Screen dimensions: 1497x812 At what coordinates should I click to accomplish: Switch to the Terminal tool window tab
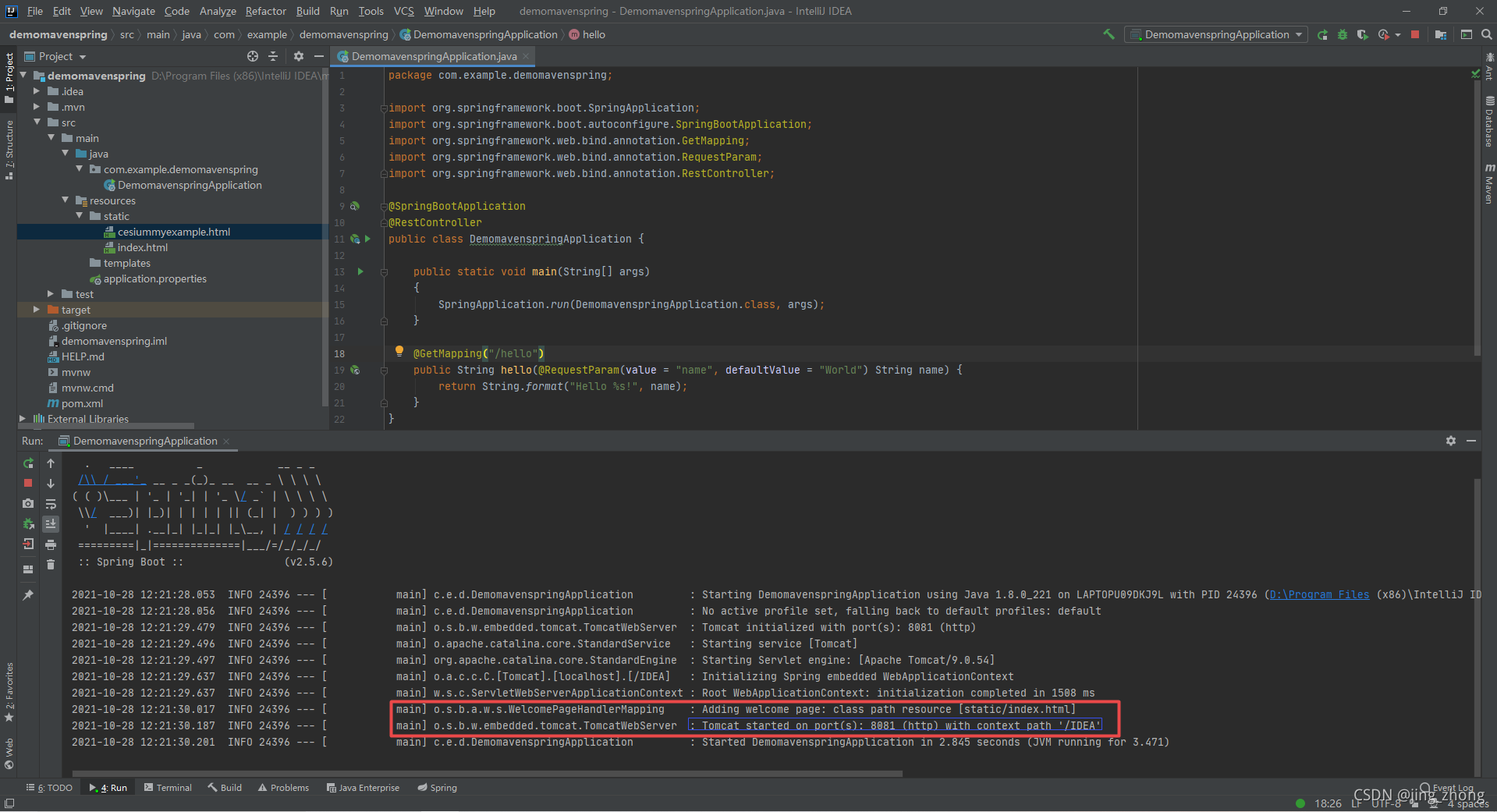(167, 788)
